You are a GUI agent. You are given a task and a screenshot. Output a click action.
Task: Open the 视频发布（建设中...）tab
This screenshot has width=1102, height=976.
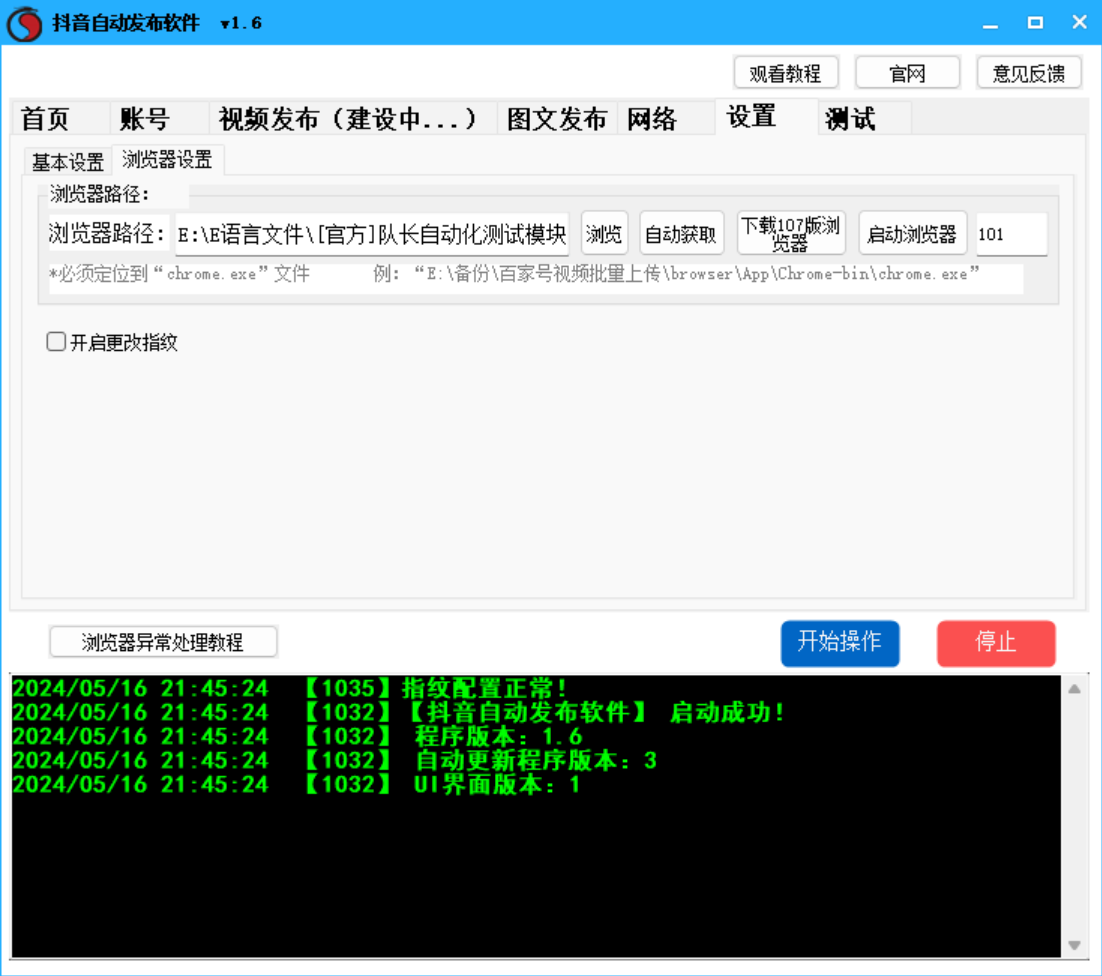pyautogui.click(x=354, y=118)
